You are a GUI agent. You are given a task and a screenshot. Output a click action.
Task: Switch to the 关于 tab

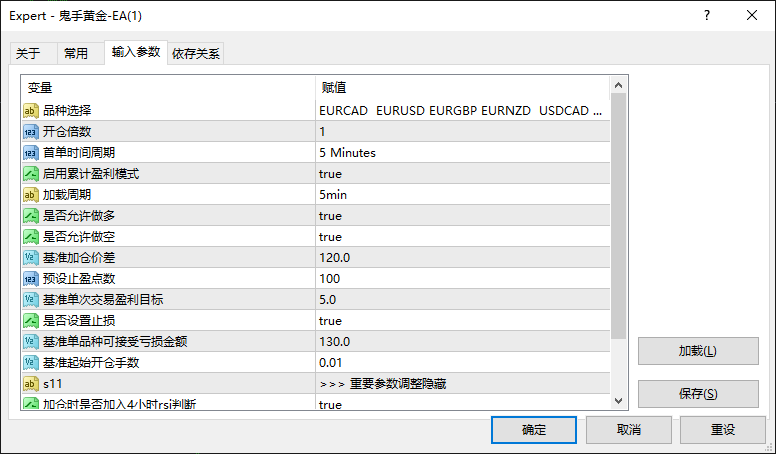pyautogui.click(x=33, y=53)
